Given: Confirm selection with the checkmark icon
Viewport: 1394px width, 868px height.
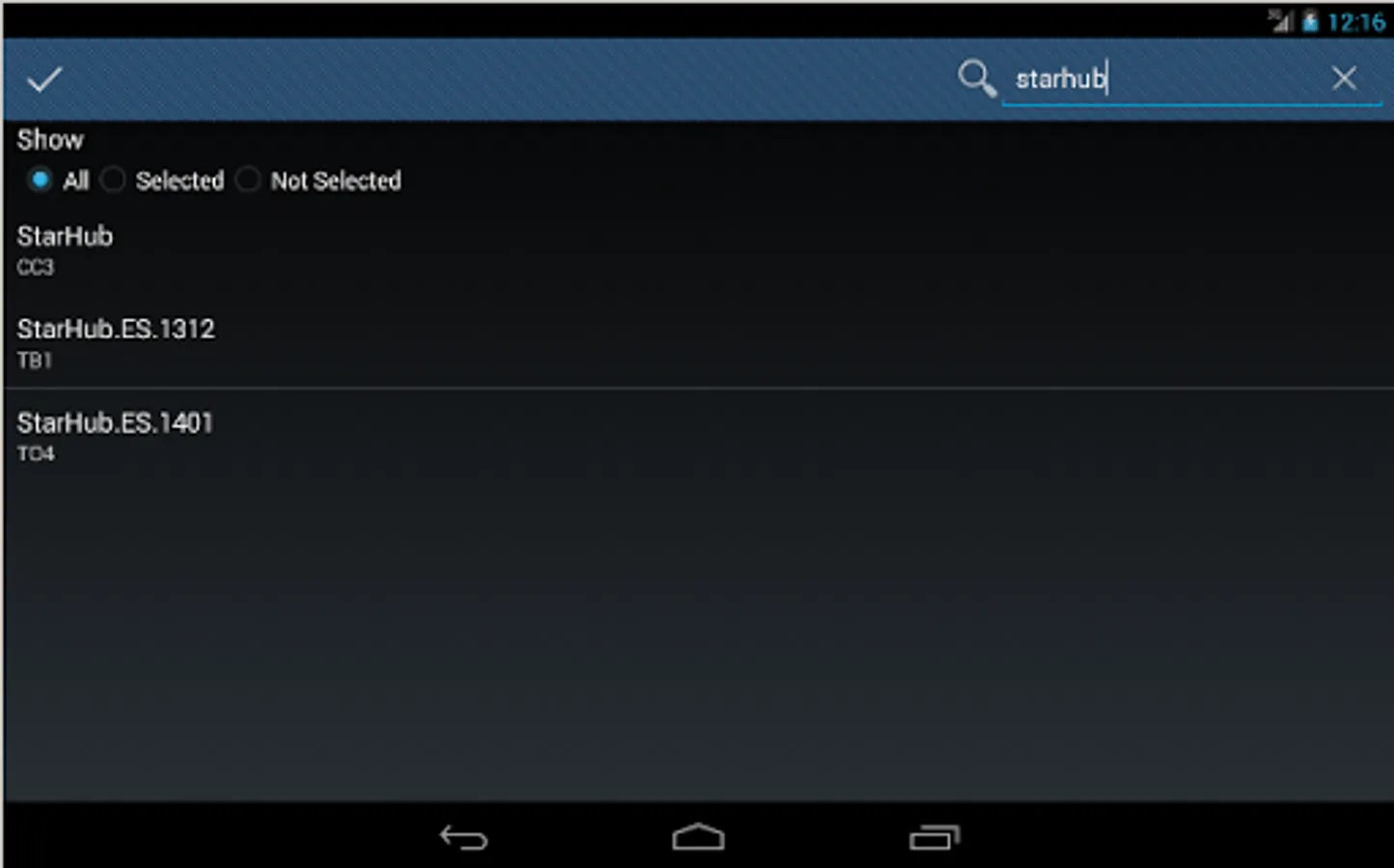Looking at the screenshot, I should tap(44, 79).
